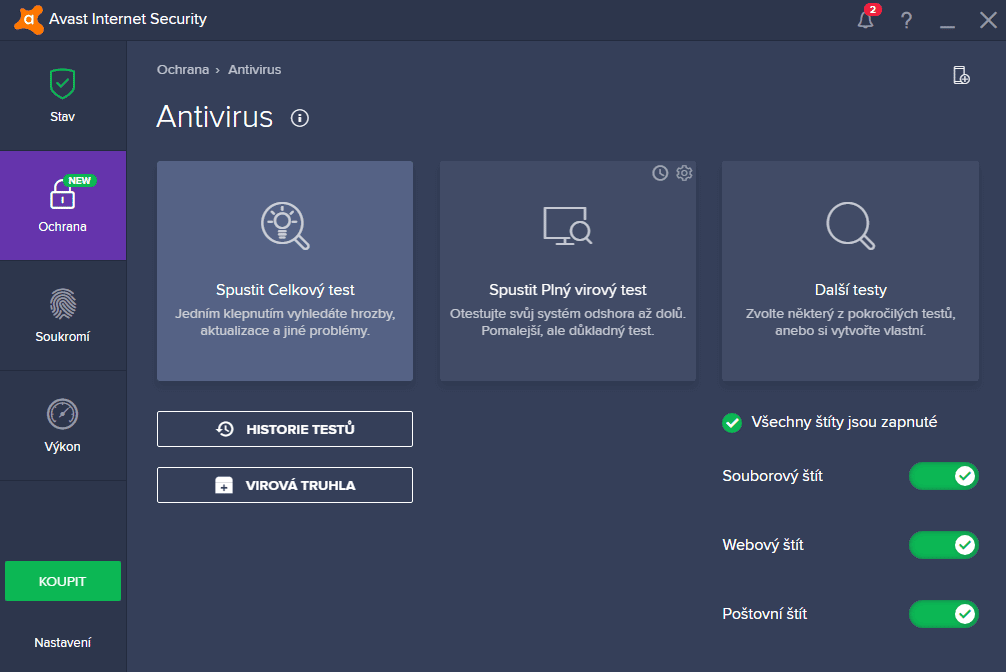
Task: Click the HISTORIE TESTŮ button
Action: pos(285,429)
